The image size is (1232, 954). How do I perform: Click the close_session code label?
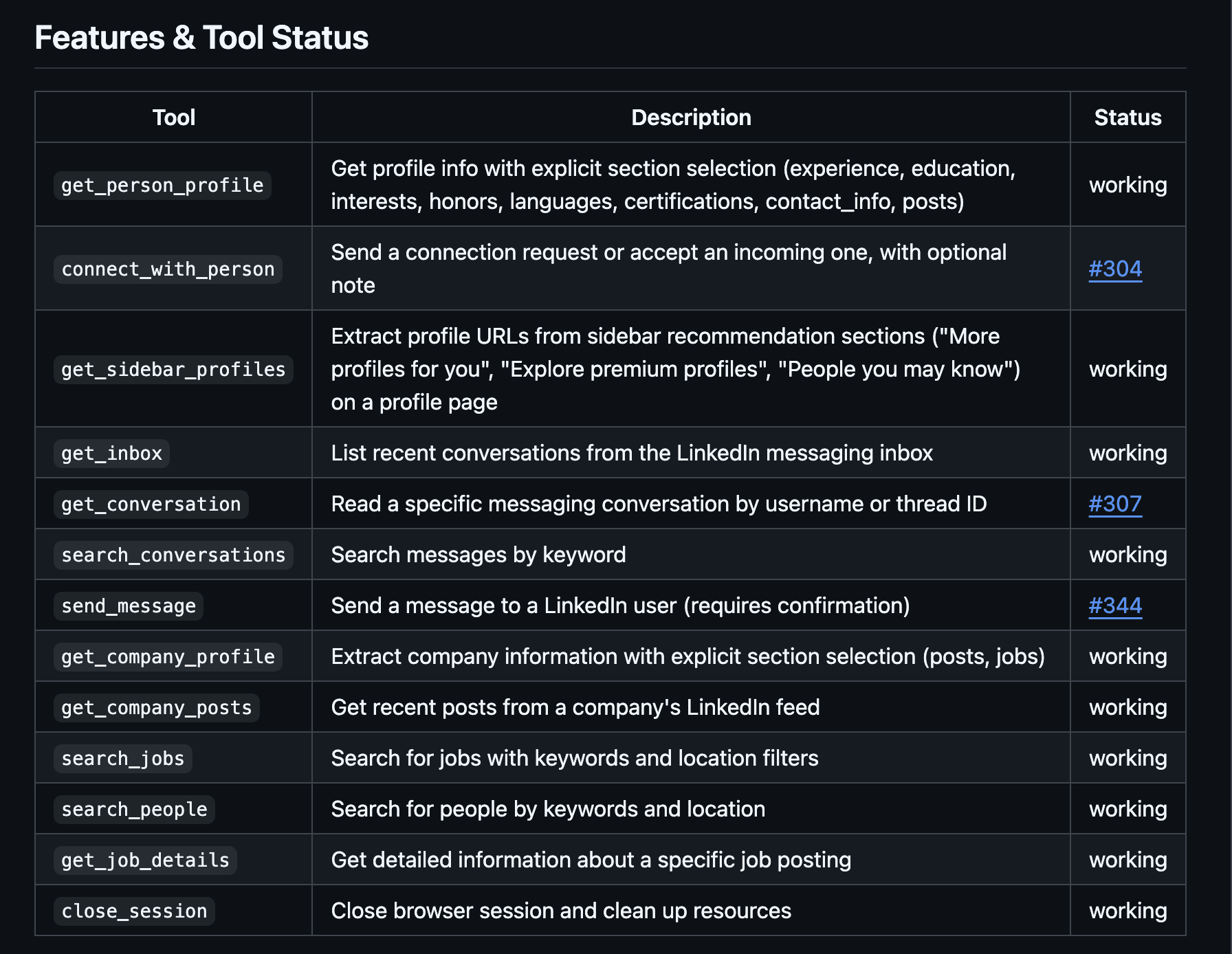coord(134,911)
